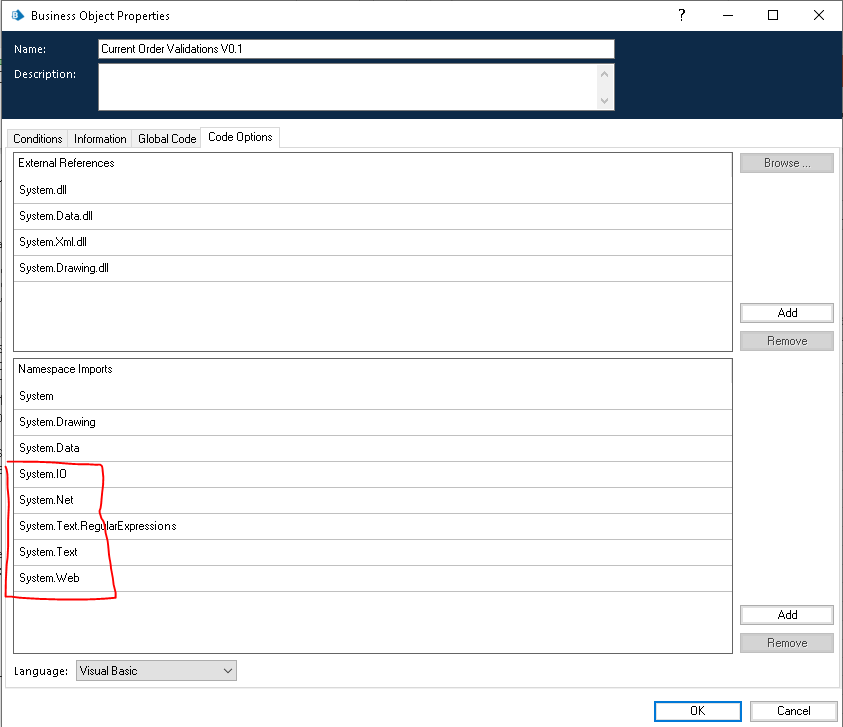Click Description scrollbar down arrow
This screenshot has height=727, width=843.
604,101
